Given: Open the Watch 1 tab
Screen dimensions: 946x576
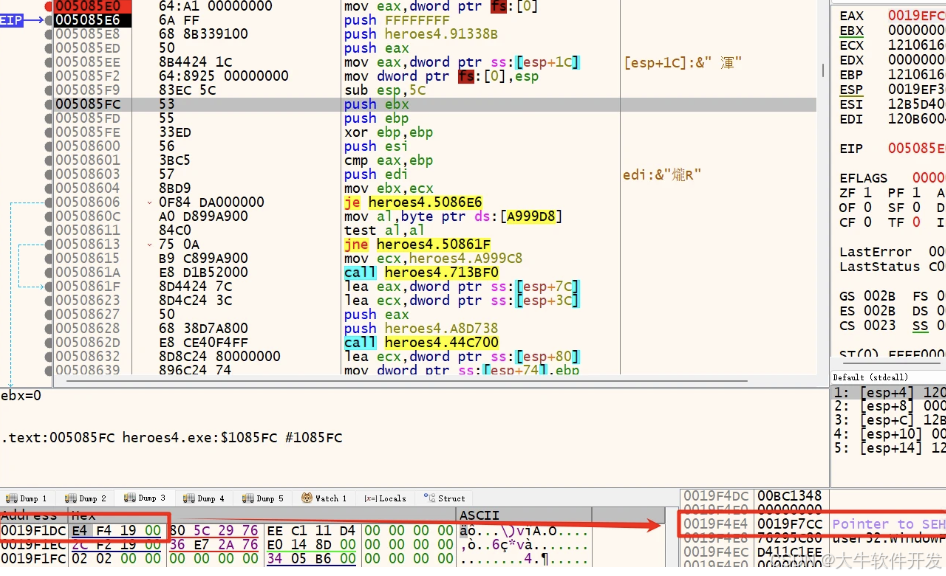Looking at the screenshot, I should (324, 498).
